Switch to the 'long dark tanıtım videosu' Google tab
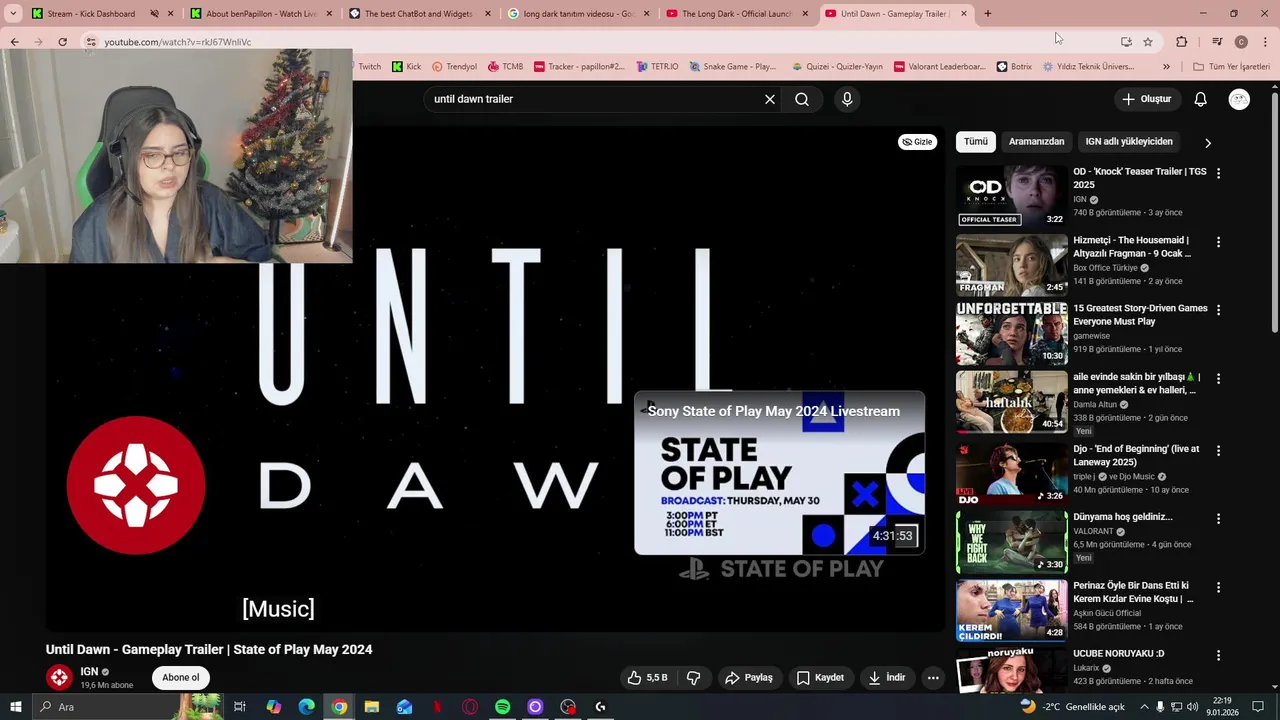The width and height of the screenshot is (1280, 720). coord(578,14)
